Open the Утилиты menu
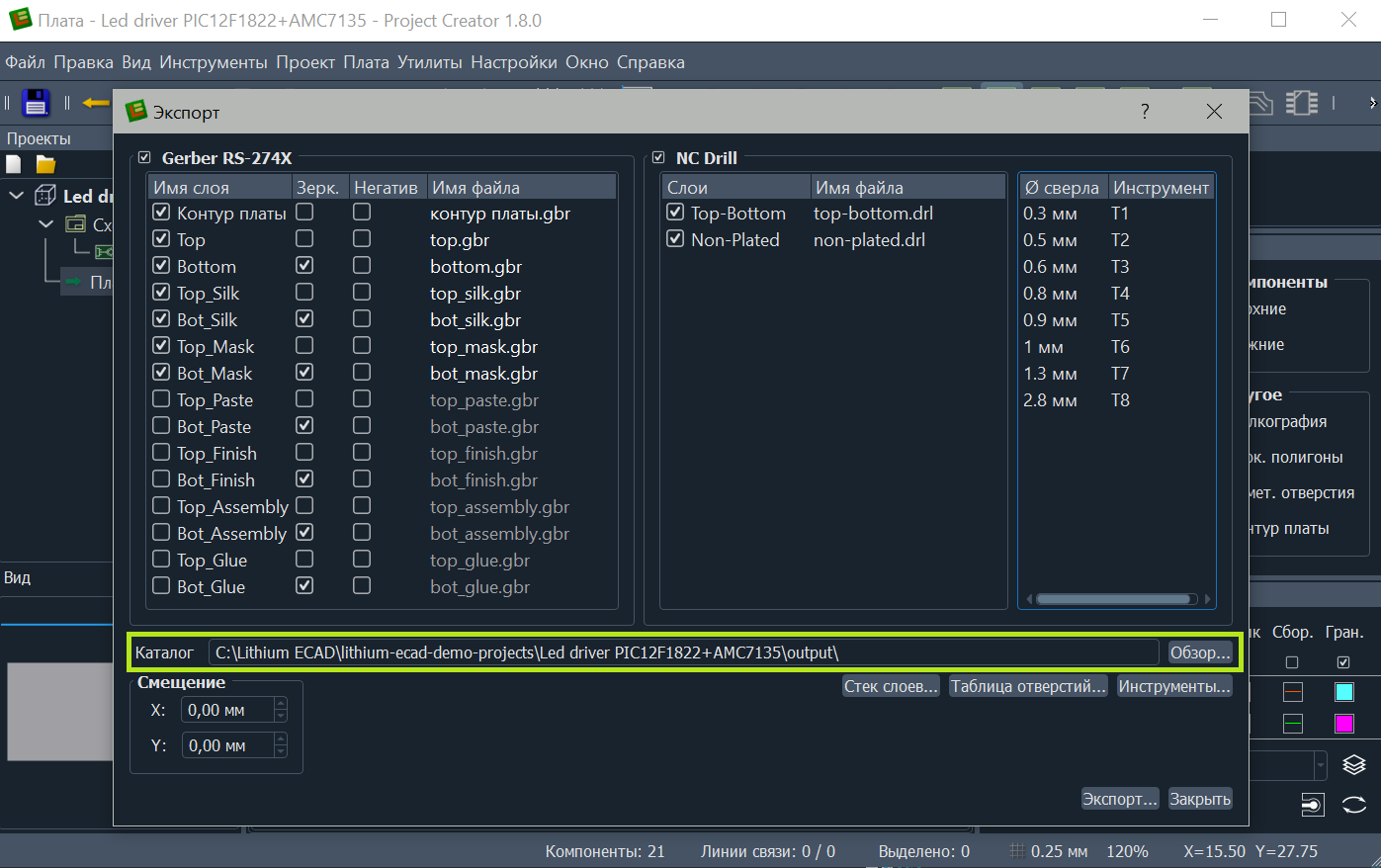The width and height of the screenshot is (1381, 868). 429,62
